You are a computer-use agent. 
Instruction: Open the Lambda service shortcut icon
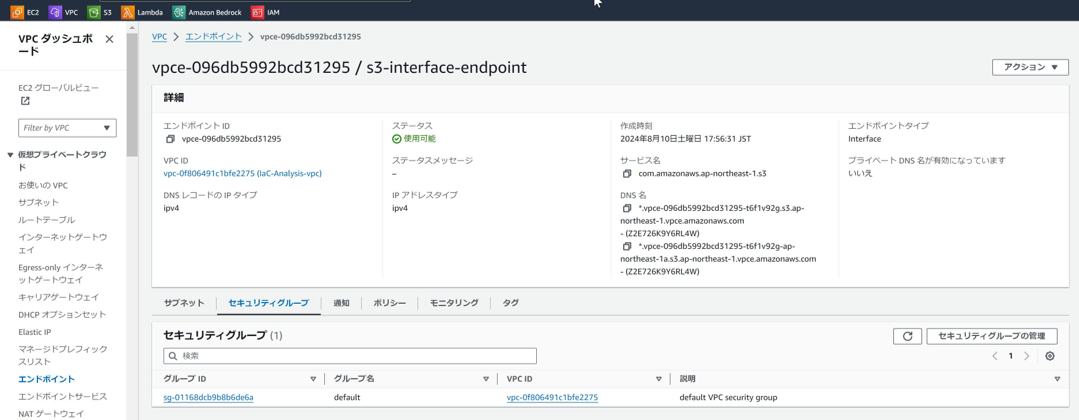(x=127, y=12)
